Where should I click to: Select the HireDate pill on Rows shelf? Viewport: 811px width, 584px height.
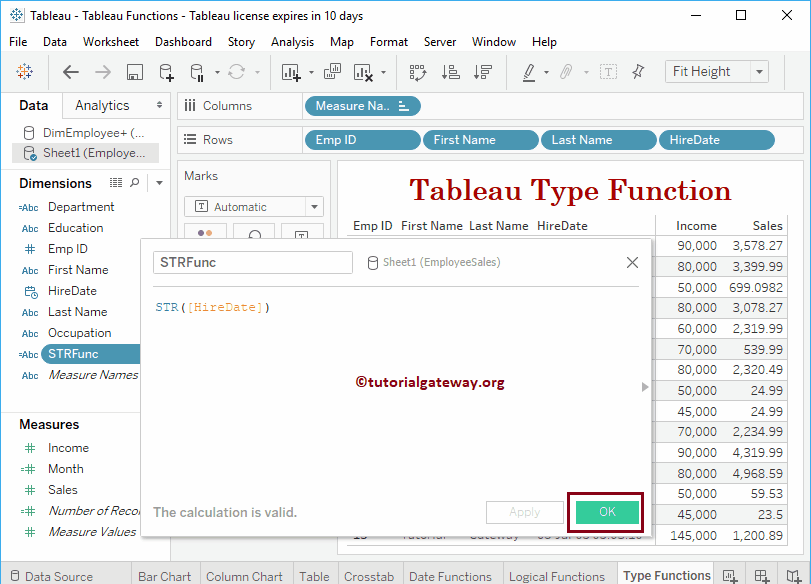click(716, 140)
